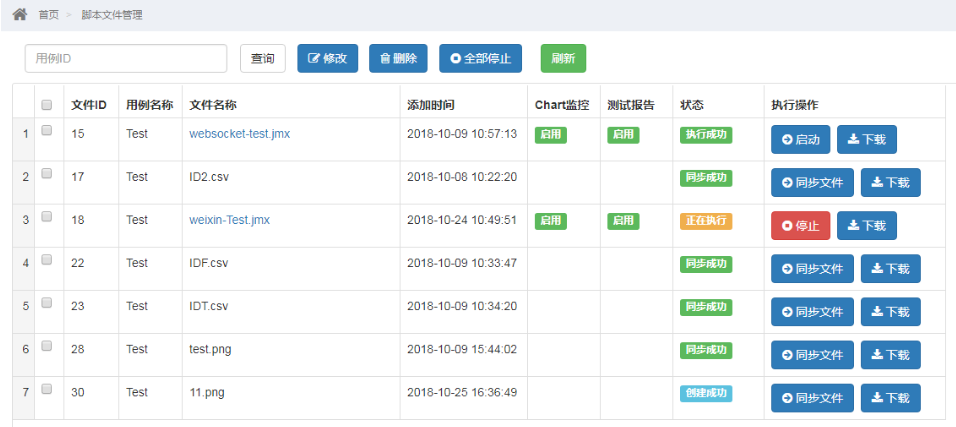Click 启动 for websocket-test.jmx
Screen dimensions: 956x427
(800, 140)
